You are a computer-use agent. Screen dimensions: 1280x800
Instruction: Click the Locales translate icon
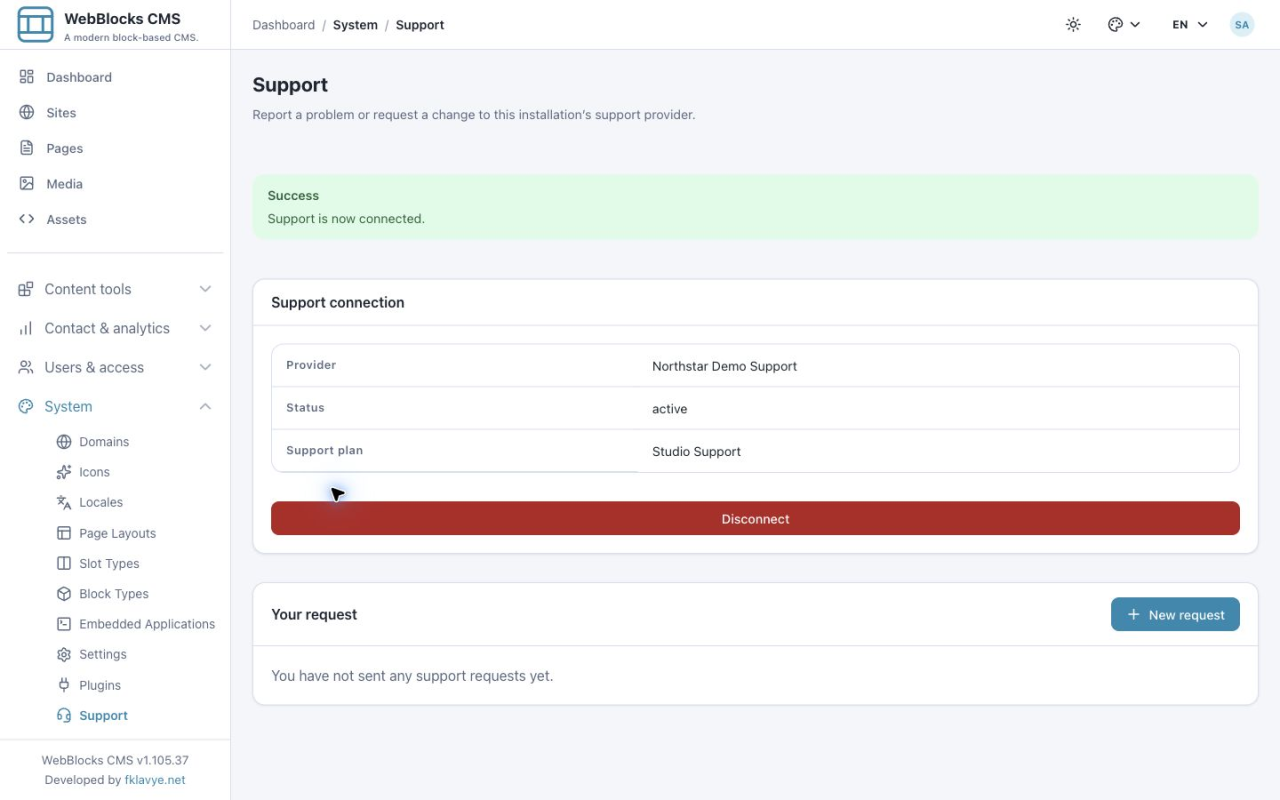(64, 502)
